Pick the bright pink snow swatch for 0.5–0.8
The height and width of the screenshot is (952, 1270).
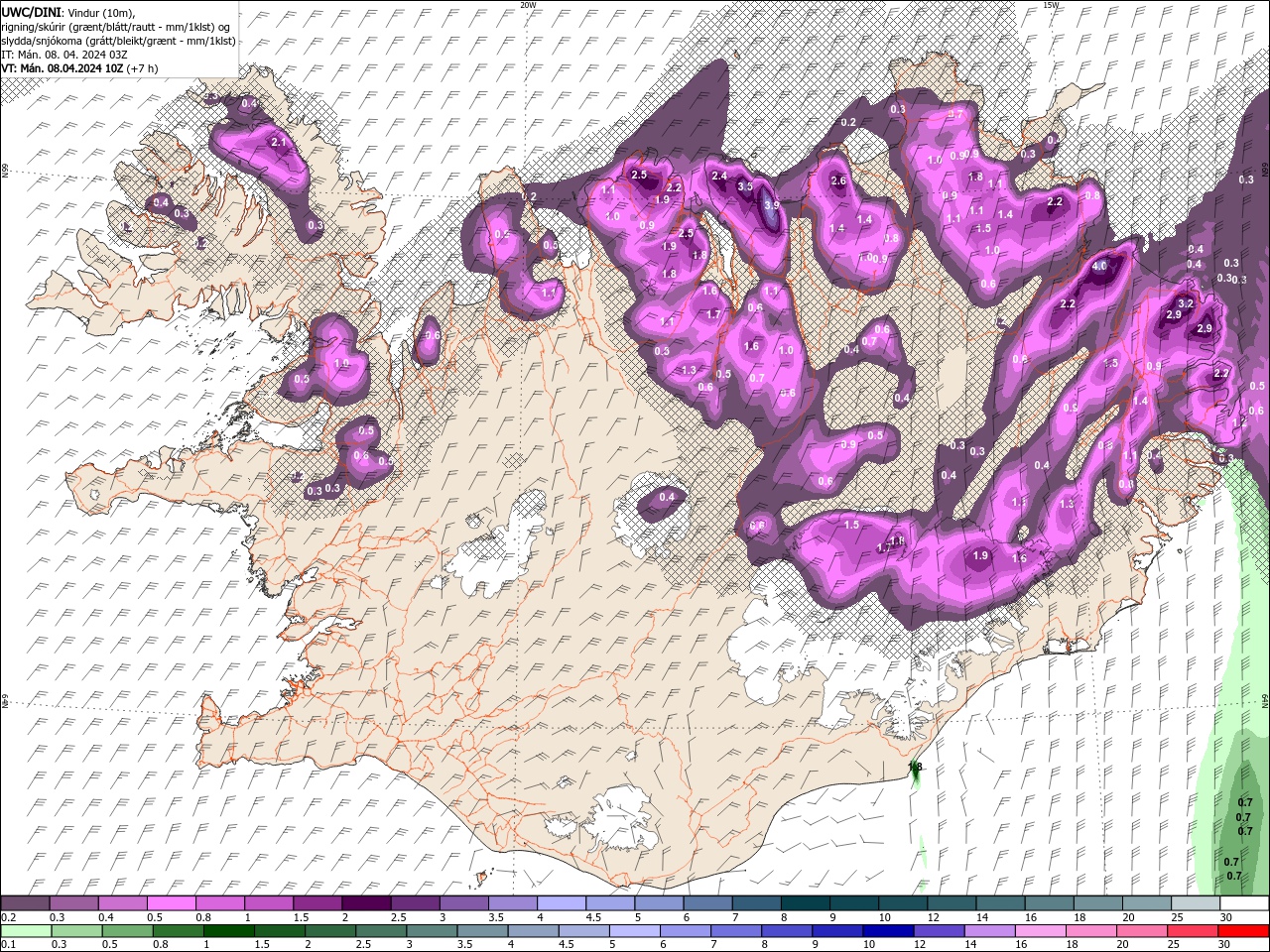point(171,903)
